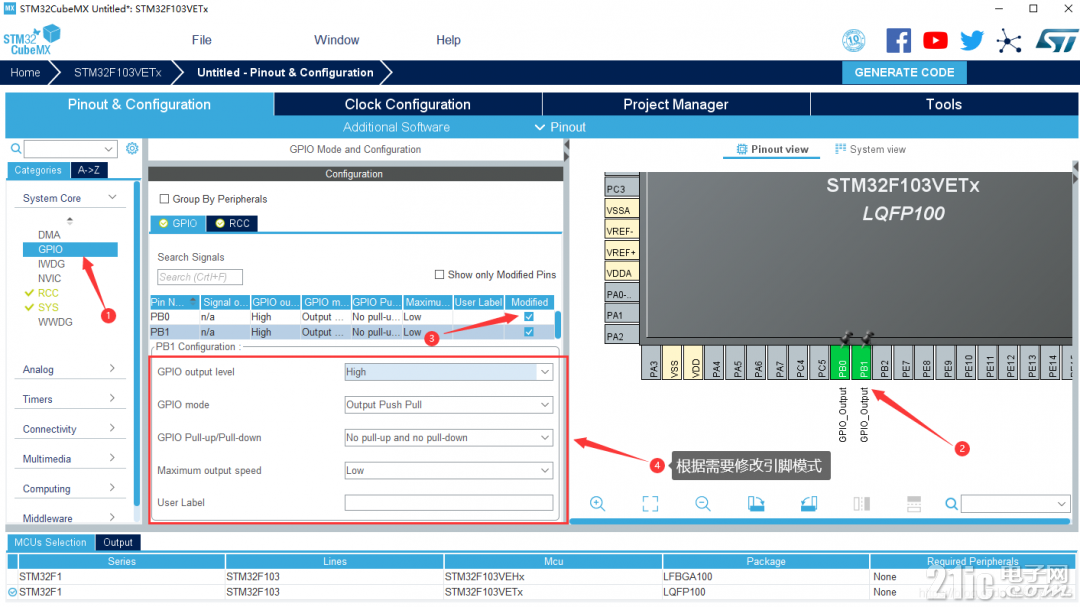Viewport: 1080px width, 607px height.
Task: Click the VSSA pin on the chip
Action: point(621,210)
